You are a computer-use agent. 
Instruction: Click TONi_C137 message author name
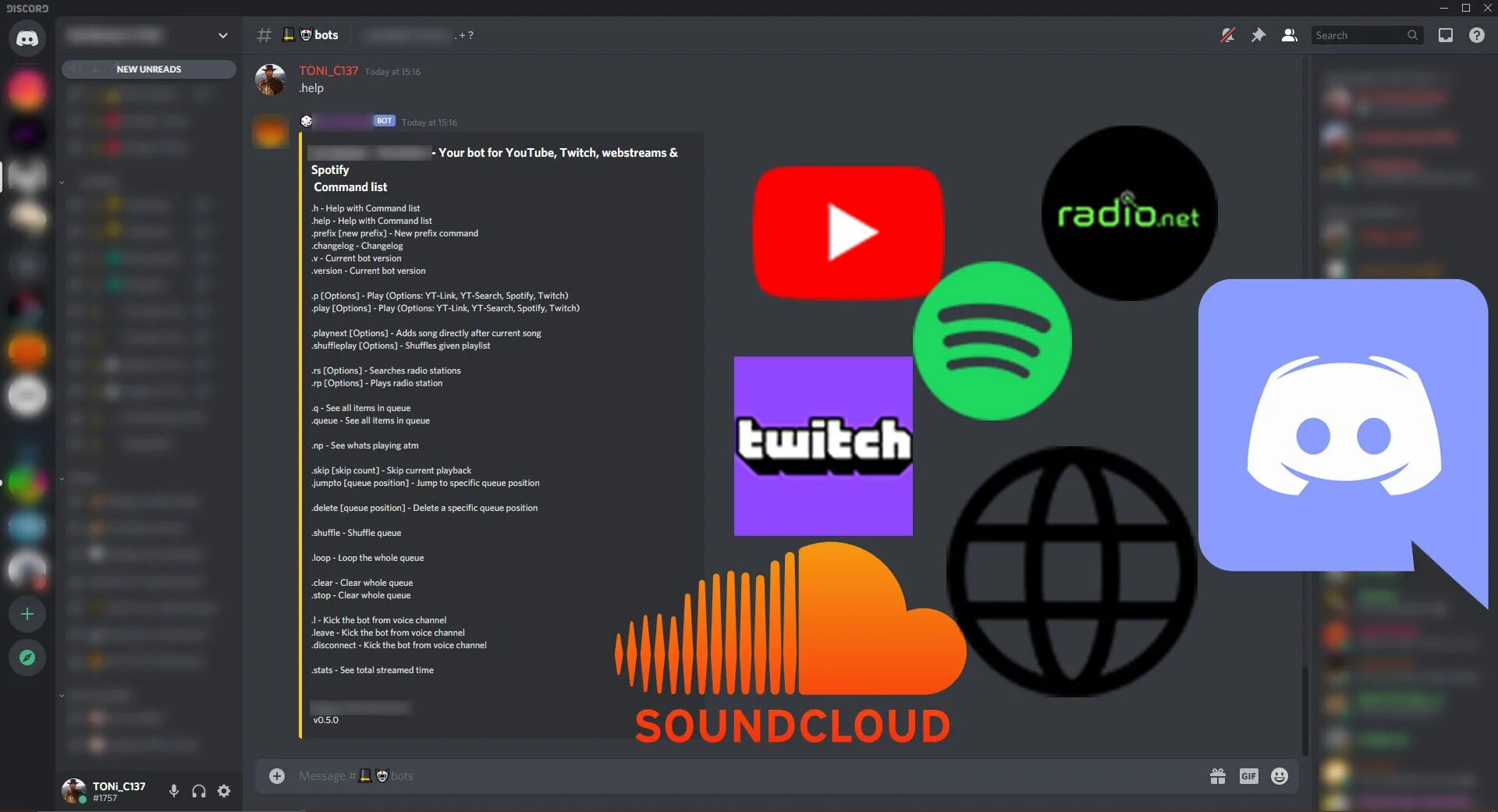328,71
